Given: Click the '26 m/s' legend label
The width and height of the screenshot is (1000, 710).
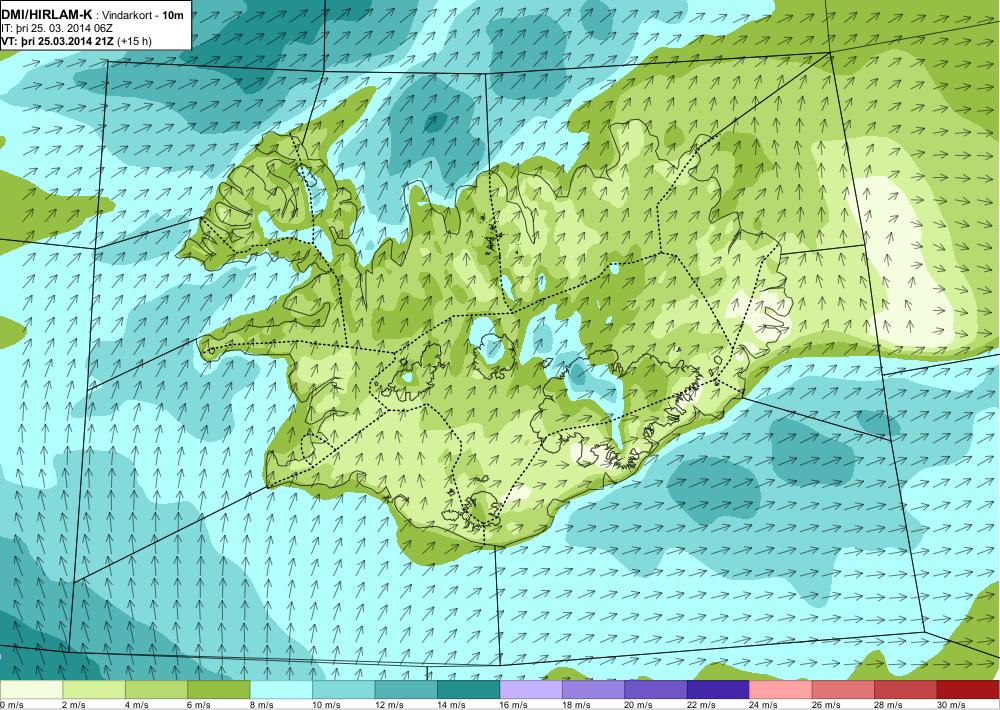Looking at the screenshot, I should tap(827, 704).
